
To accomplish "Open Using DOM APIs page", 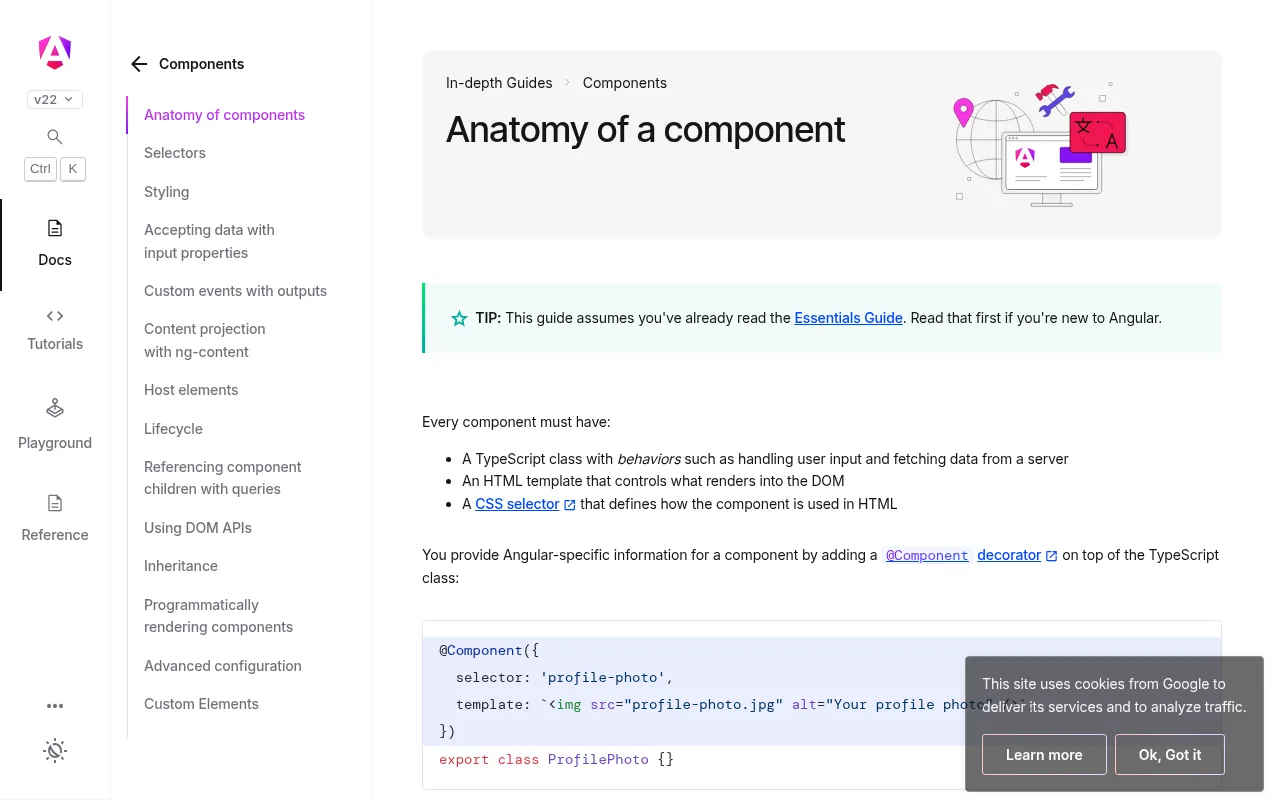I will 198,528.
